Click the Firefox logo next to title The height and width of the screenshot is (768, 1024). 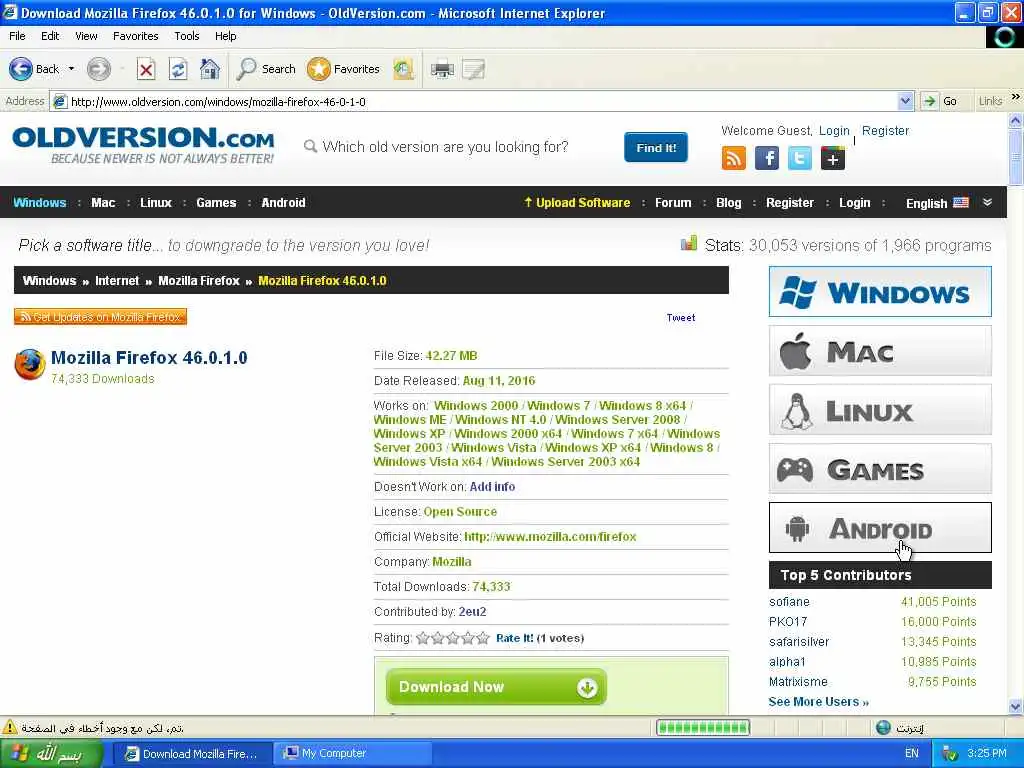[30, 364]
